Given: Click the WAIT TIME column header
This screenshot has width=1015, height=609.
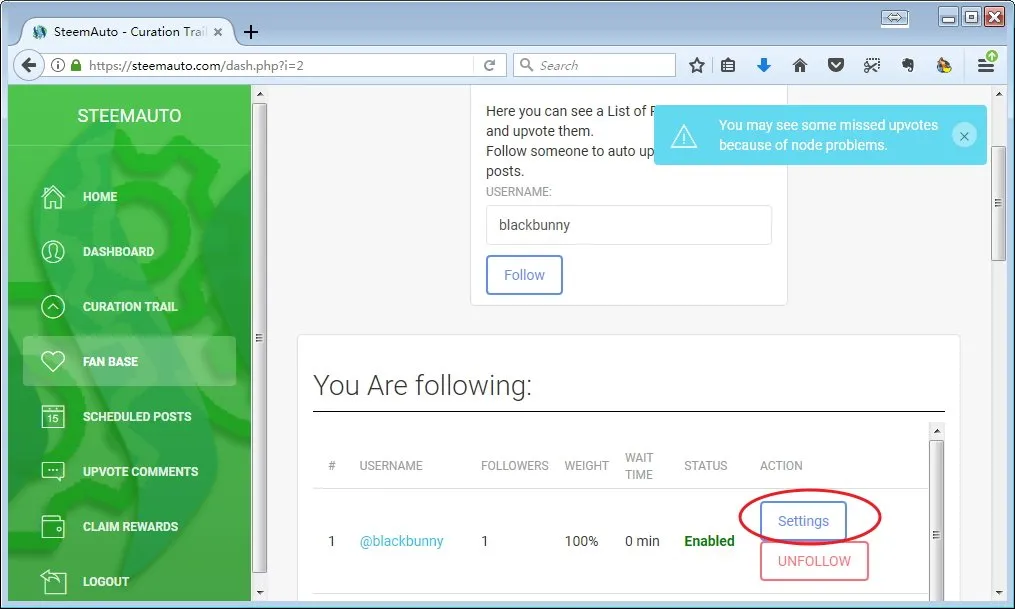Looking at the screenshot, I should point(639,466).
